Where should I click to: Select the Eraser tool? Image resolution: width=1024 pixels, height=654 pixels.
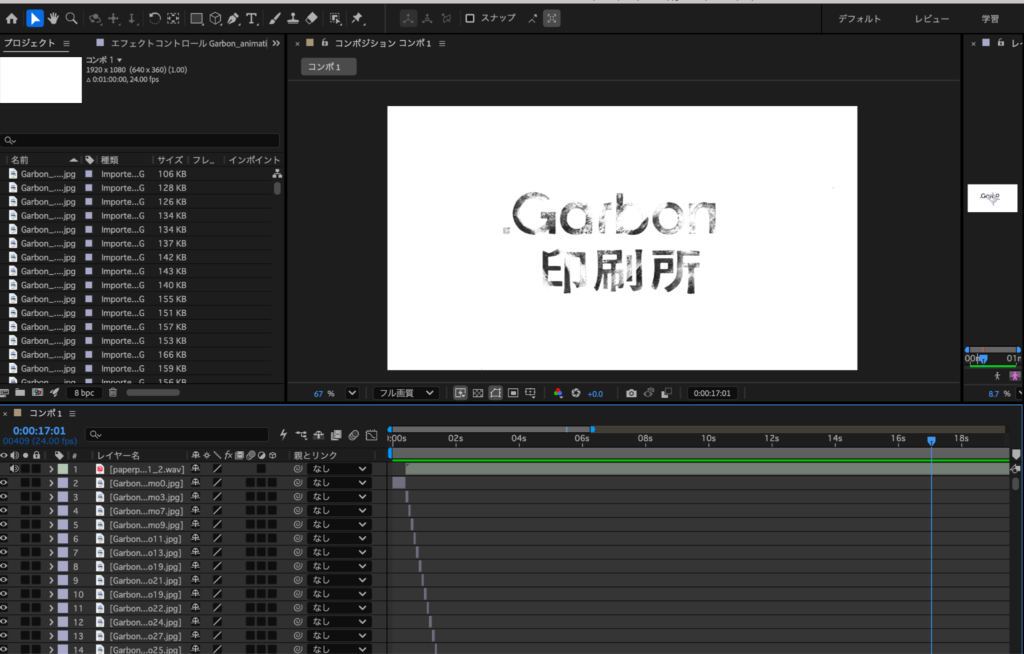[312, 18]
